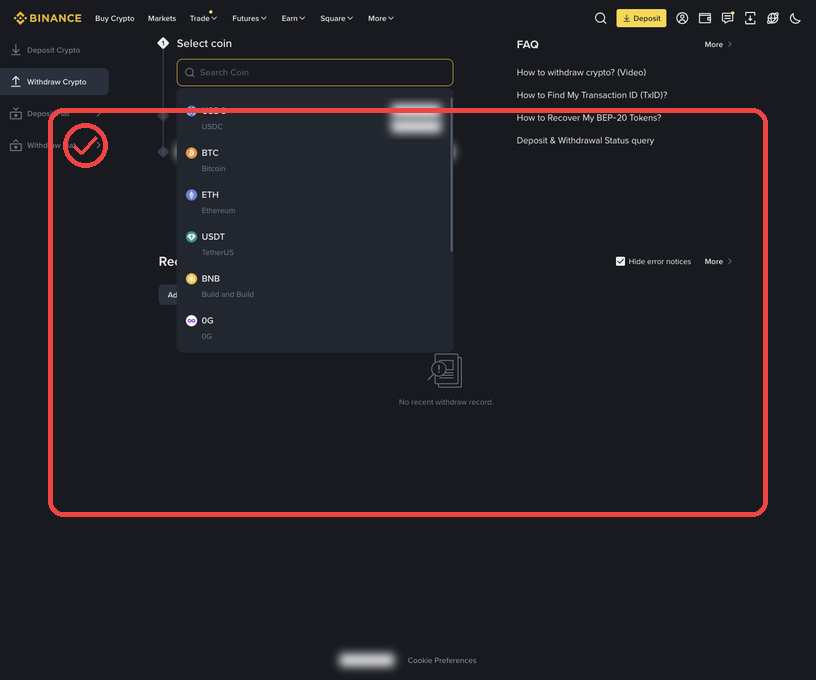The height and width of the screenshot is (680, 816).
Task: Click the yellow Deposit button
Action: pos(641,18)
